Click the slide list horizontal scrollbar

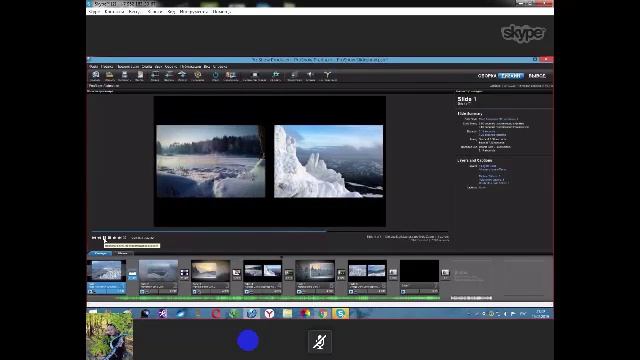[320, 304]
